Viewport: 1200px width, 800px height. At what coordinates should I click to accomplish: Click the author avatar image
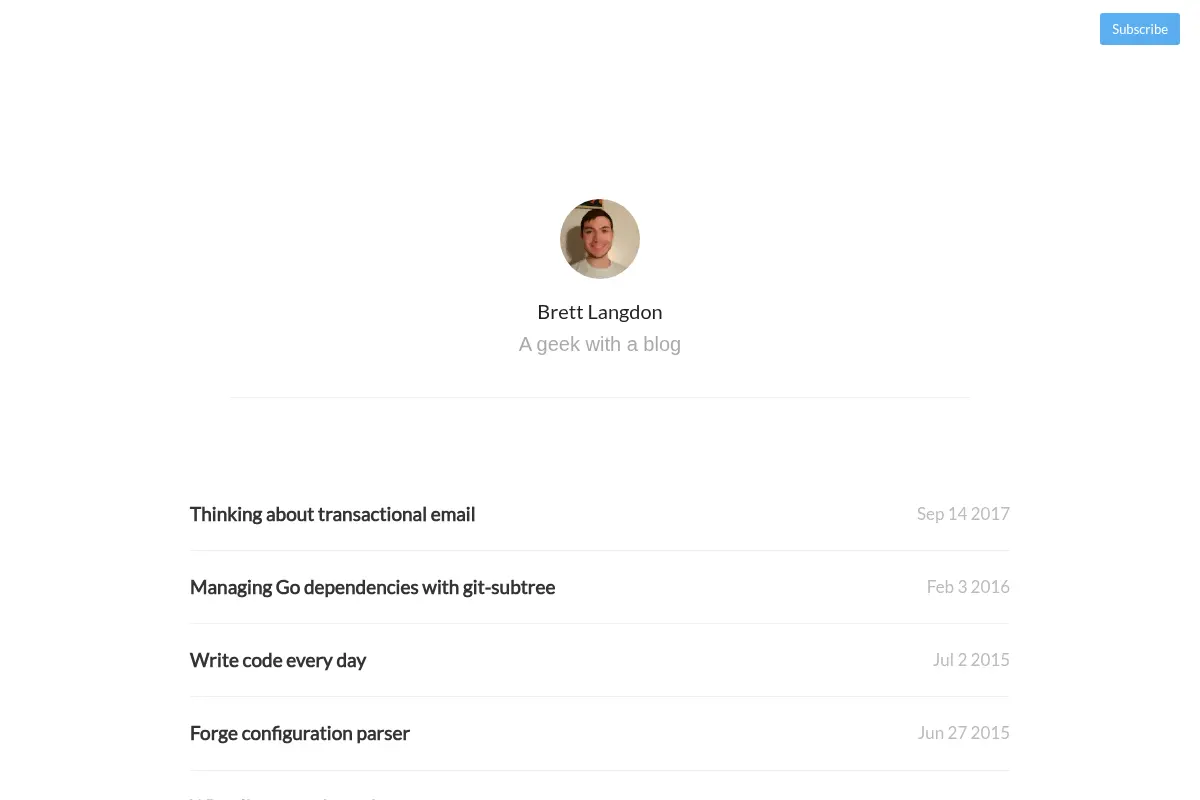(x=600, y=239)
